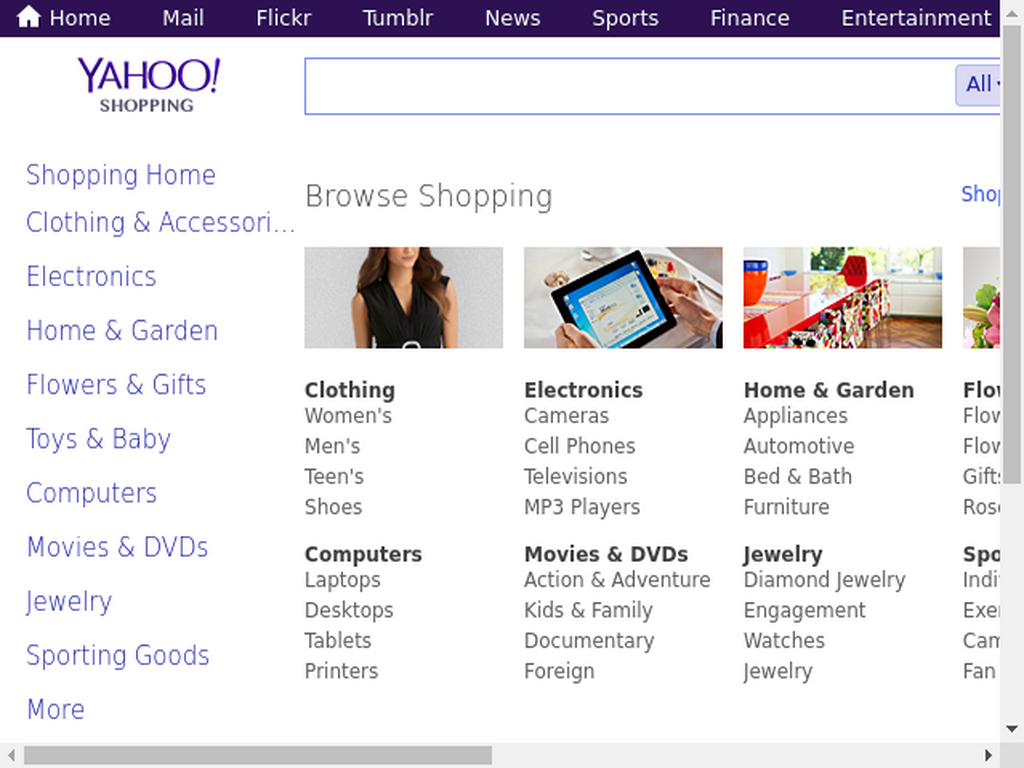Open the Clothing category heading
1024x768 pixels.
pyautogui.click(x=349, y=390)
